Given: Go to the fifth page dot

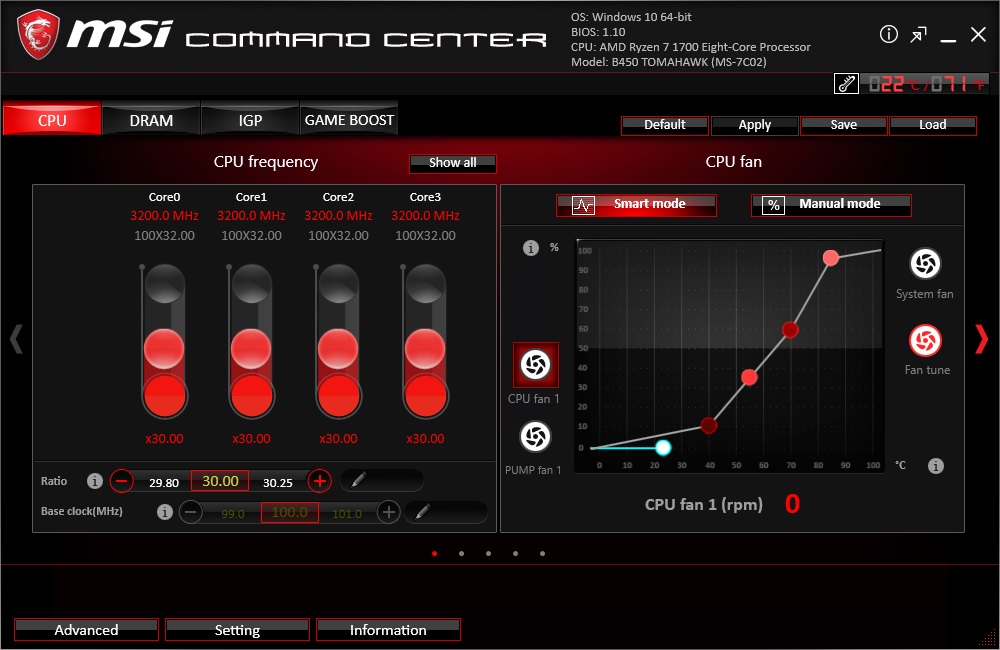Looking at the screenshot, I should click(x=543, y=554).
